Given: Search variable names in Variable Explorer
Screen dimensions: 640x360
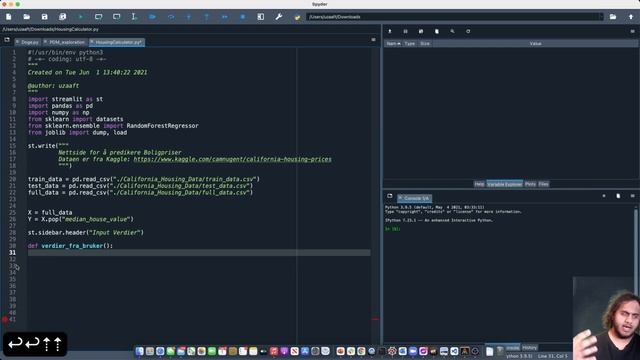Looking at the screenshot, I should tap(452, 31).
